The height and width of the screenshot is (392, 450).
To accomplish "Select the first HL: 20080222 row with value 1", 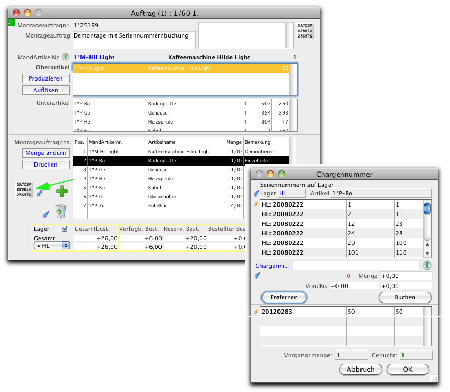I will (341, 204).
